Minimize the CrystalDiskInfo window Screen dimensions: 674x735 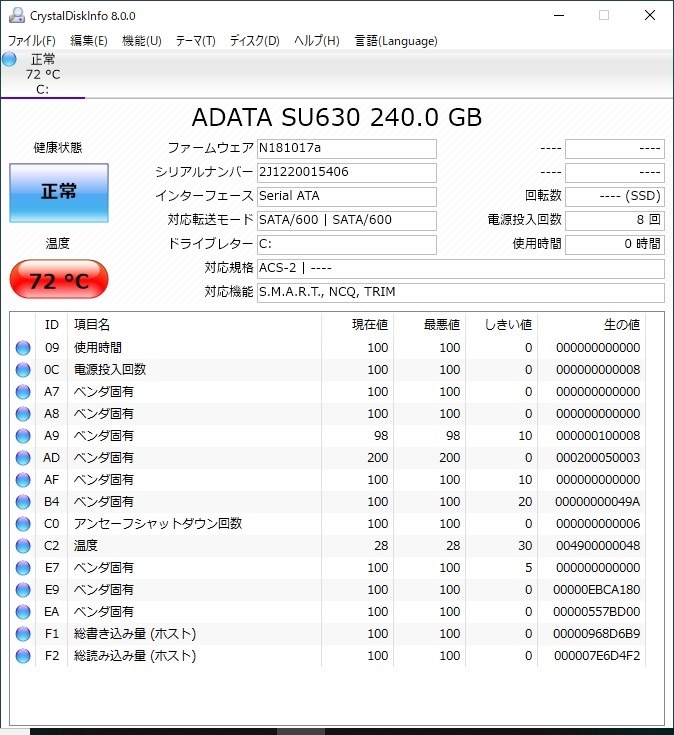click(559, 15)
